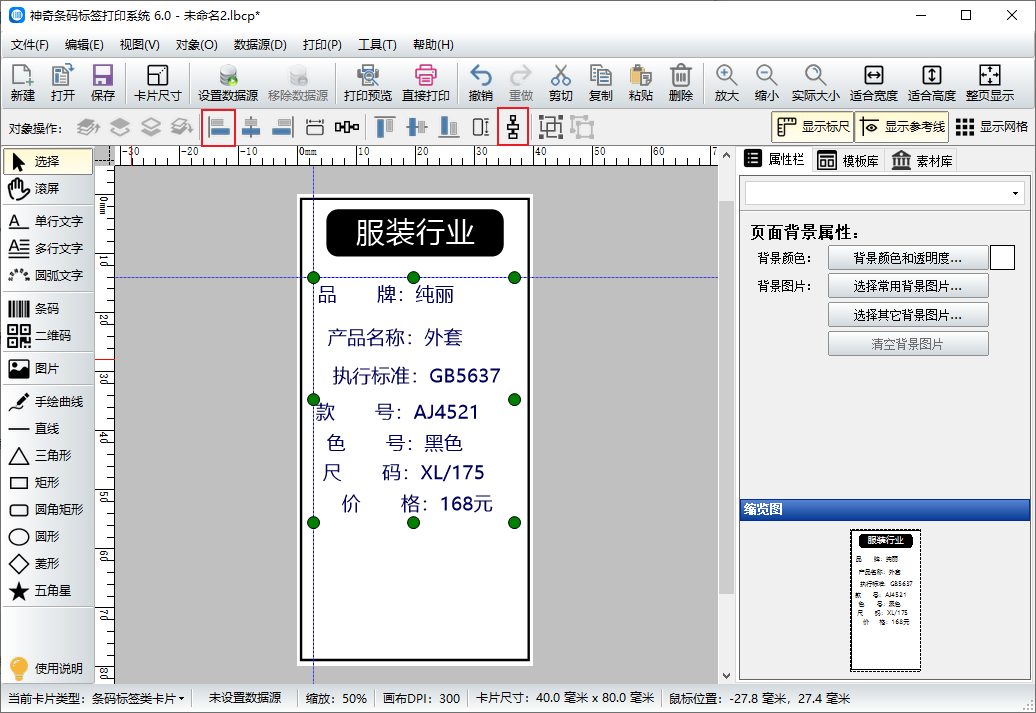Image resolution: width=1036 pixels, height=713 pixels.
Task: Click the 设置数据源 toolbar icon
Action: [228, 83]
